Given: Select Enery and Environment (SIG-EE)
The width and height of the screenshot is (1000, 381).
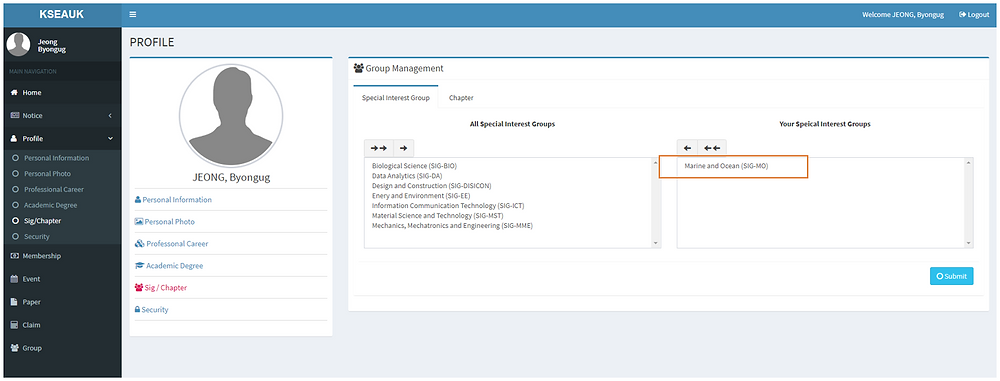Looking at the screenshot, I should (421, 196).
